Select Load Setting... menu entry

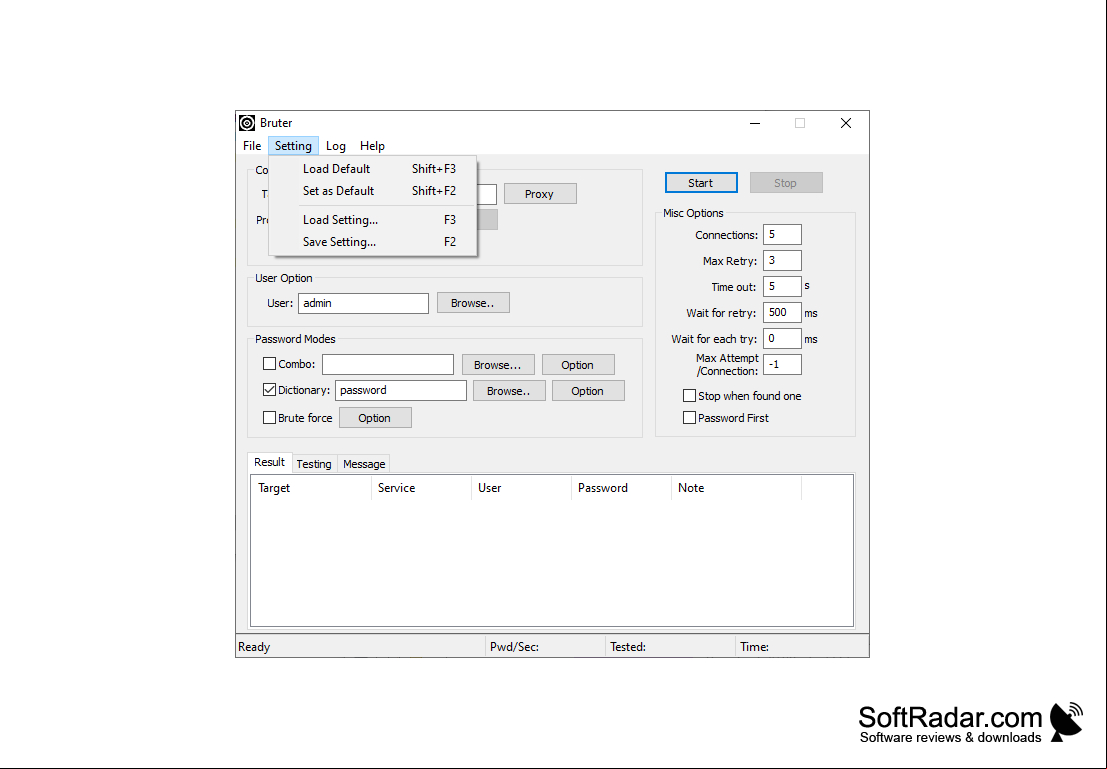point(373,220)
